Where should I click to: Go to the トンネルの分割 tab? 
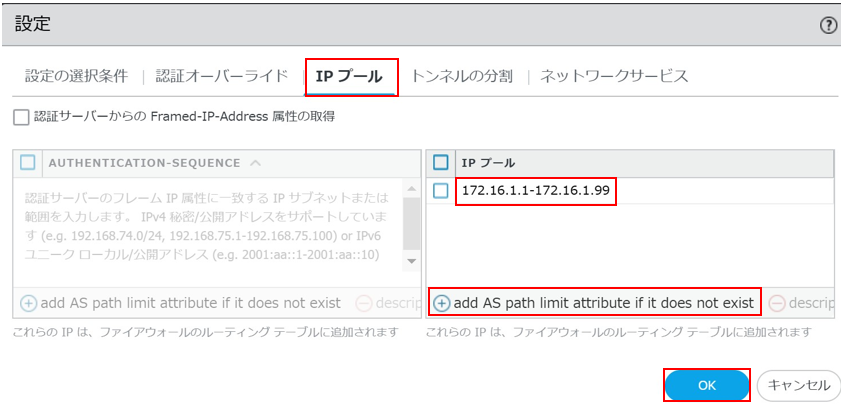pos(462,76)
